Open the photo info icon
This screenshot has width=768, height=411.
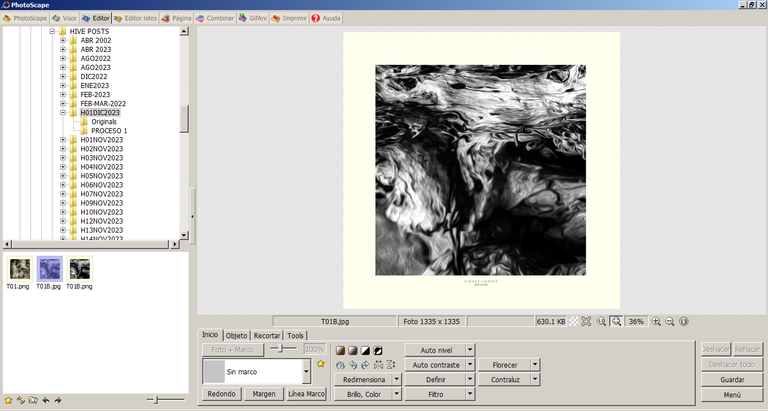click(684, 321)
